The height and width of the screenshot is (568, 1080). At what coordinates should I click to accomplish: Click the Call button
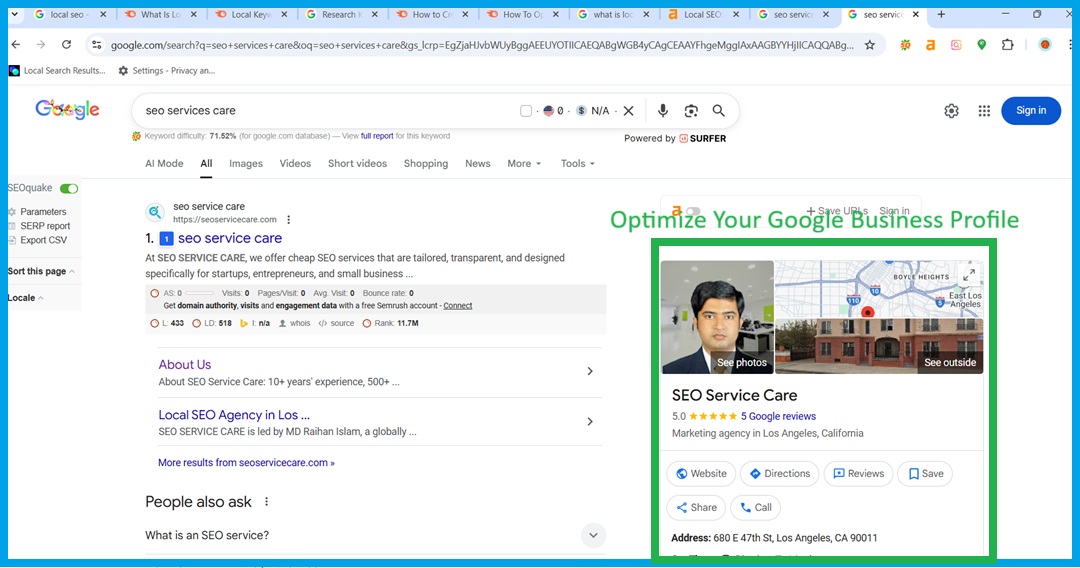[x=756, y=507]
